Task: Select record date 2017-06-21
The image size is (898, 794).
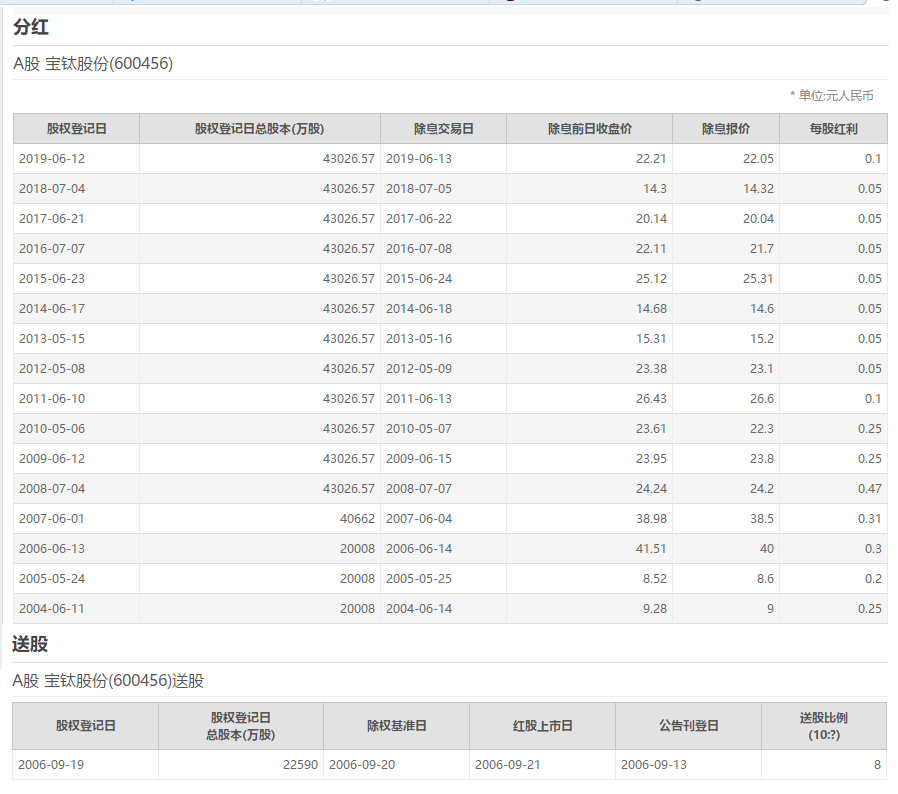Action: point(52,219)
